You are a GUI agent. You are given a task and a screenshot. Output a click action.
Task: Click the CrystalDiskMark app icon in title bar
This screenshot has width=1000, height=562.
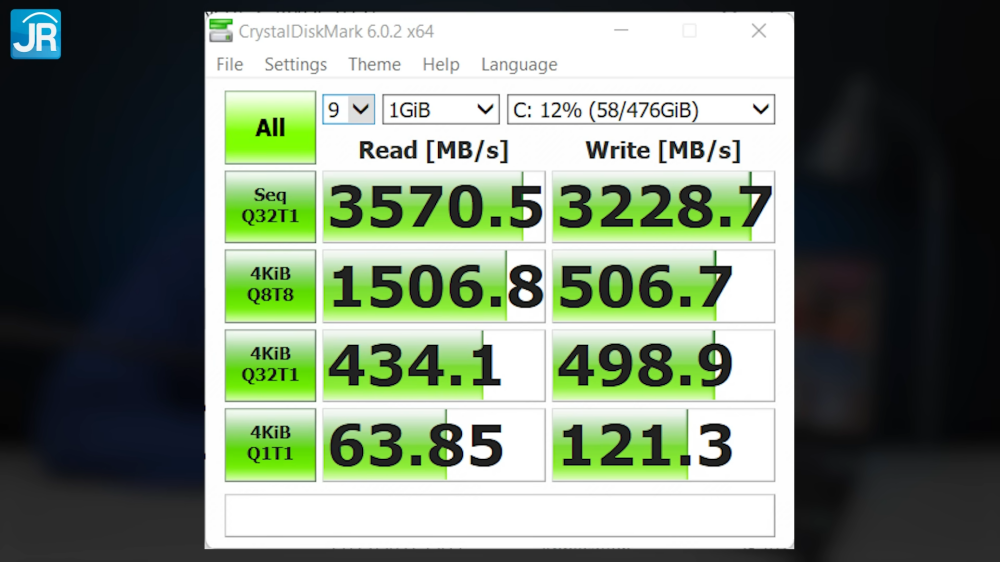[x=221, y=31]
